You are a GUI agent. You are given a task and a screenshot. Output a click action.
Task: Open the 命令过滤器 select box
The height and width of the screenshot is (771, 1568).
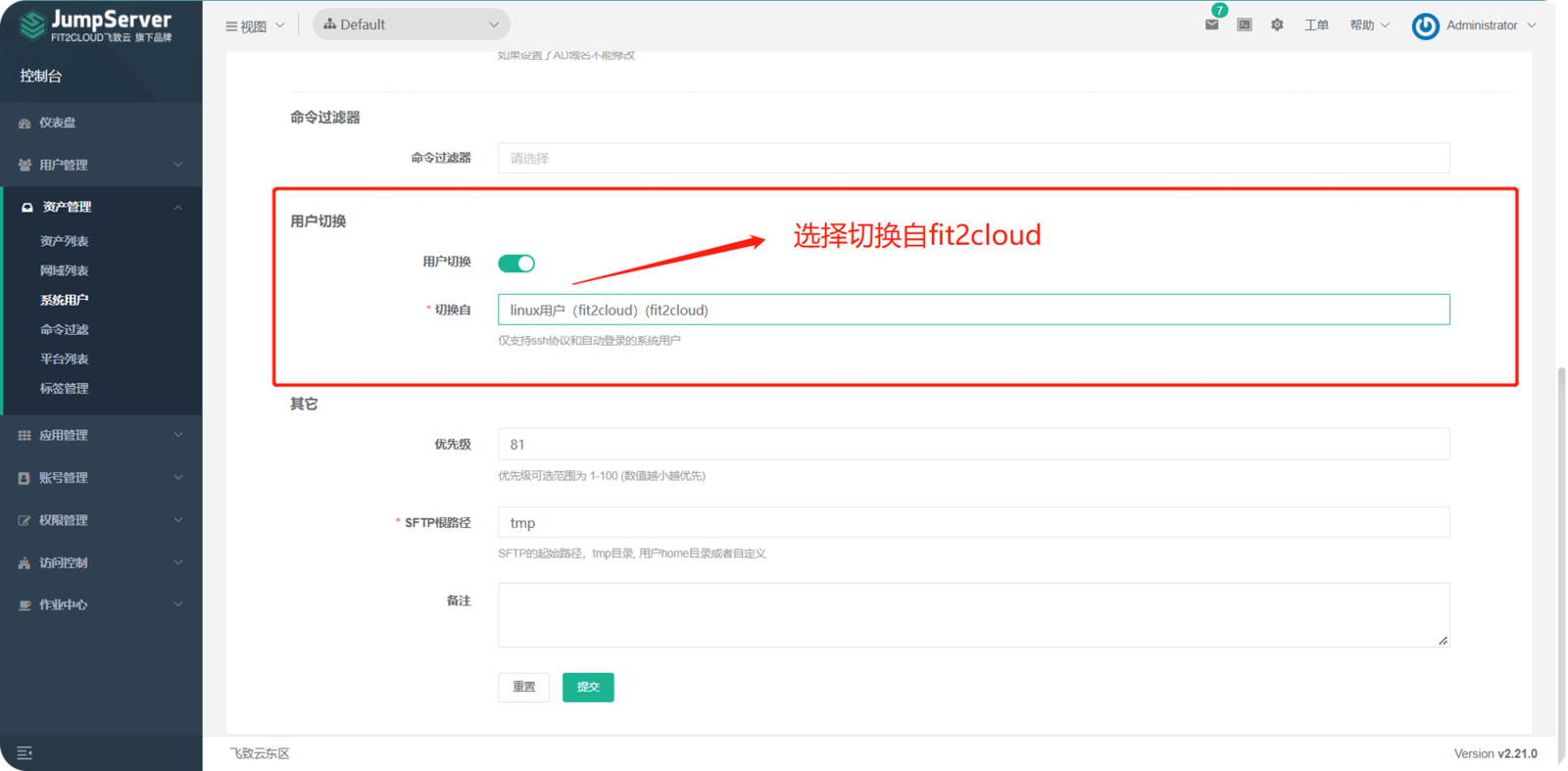pos(973,158)
